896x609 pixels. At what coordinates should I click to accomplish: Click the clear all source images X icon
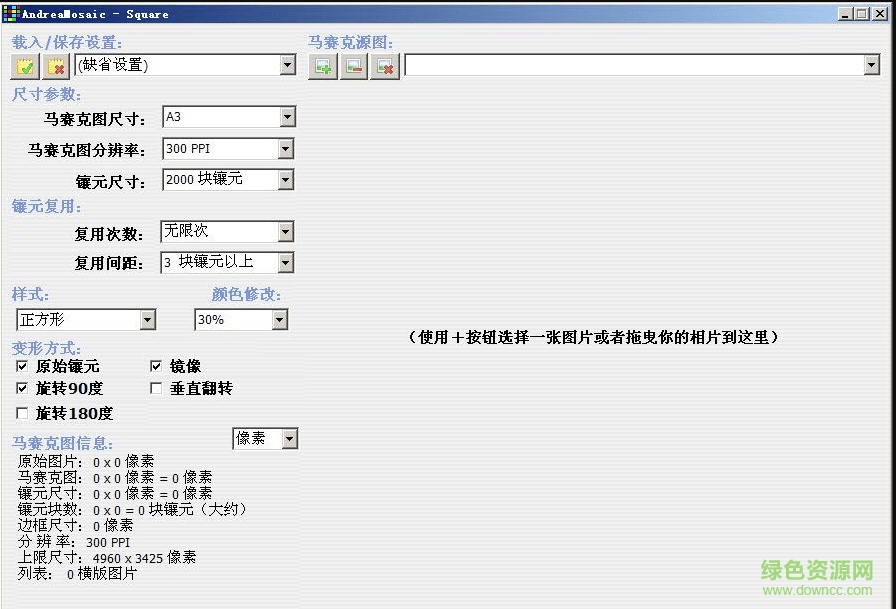pyautogui.click(x=385, y=66)
